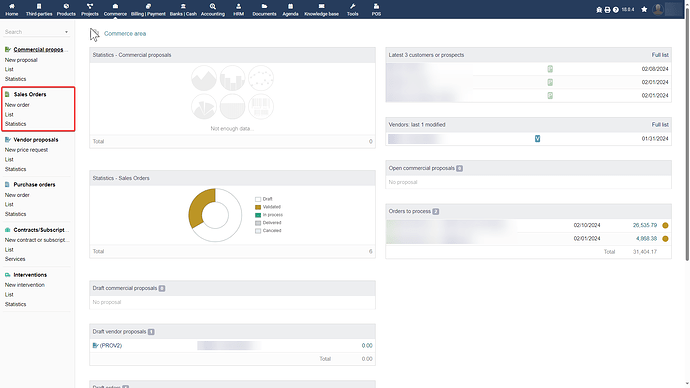Click the print icon in top bar
The width and height of the screenshot is (690, 388).
point(607,10)
